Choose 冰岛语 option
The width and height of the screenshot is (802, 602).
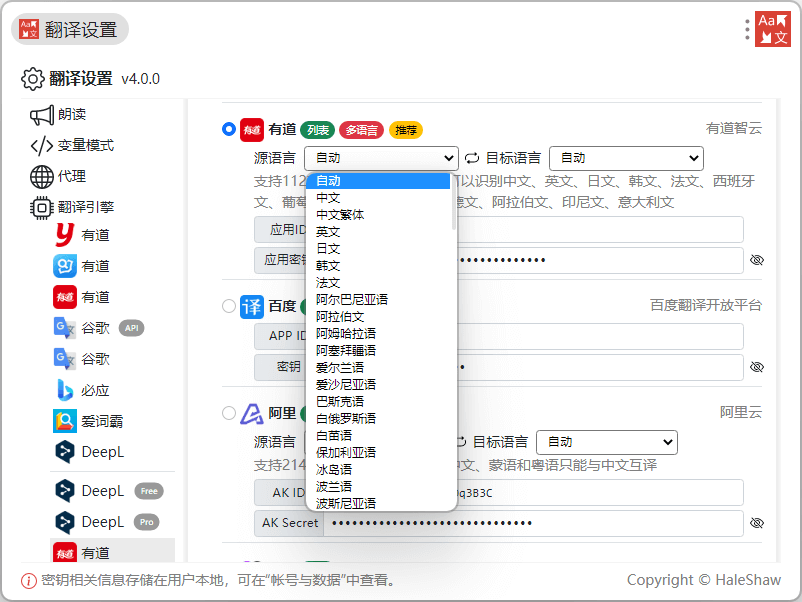point(378,470)
